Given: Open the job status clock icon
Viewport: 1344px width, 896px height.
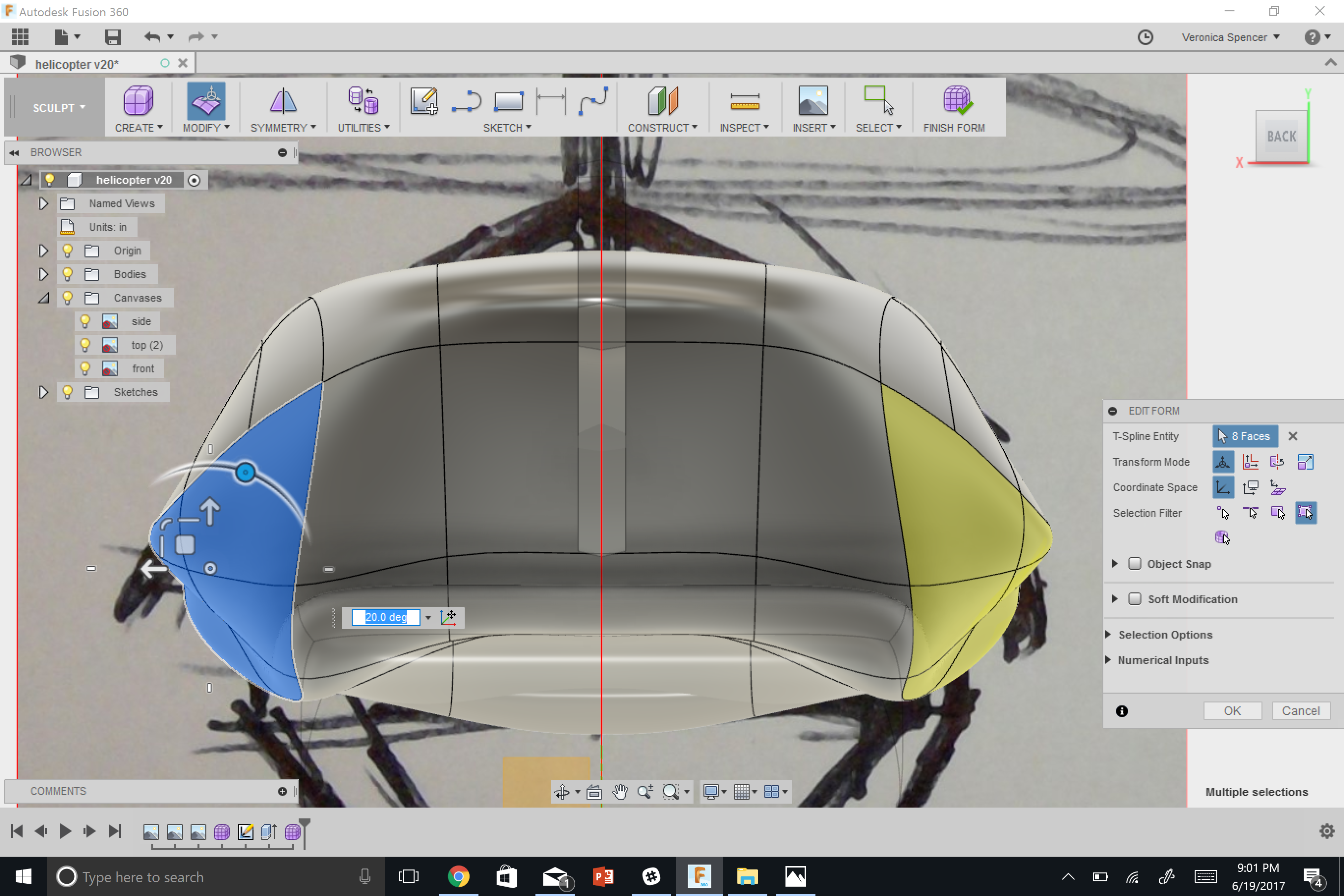Looking at the screenshot, I should (1145, 37).
